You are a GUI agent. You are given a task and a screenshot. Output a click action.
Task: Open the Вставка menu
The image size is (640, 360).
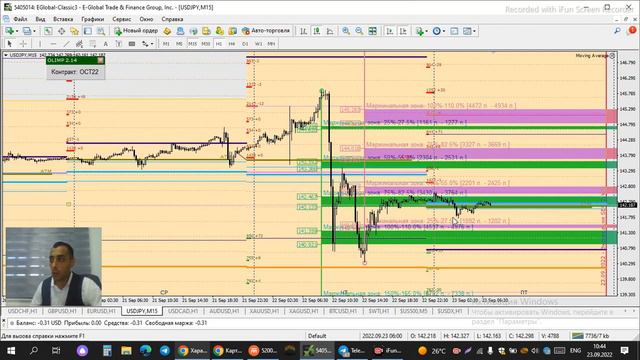63,19
